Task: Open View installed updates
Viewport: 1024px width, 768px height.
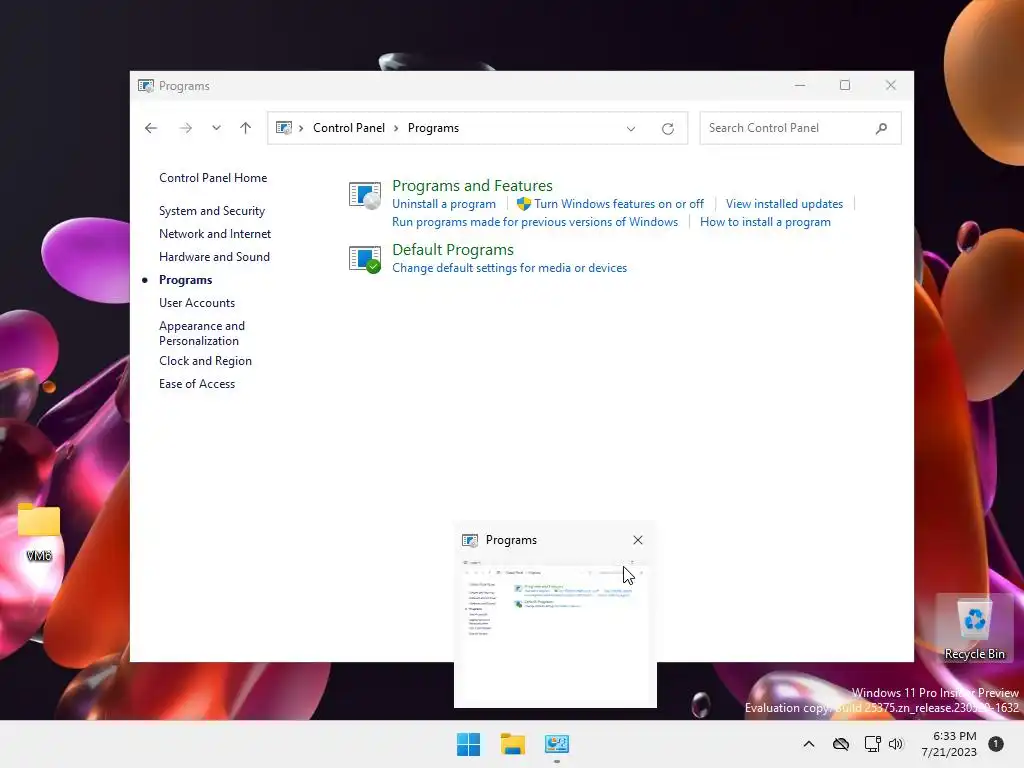Action: pyautogui.click(x=784, y=204)
